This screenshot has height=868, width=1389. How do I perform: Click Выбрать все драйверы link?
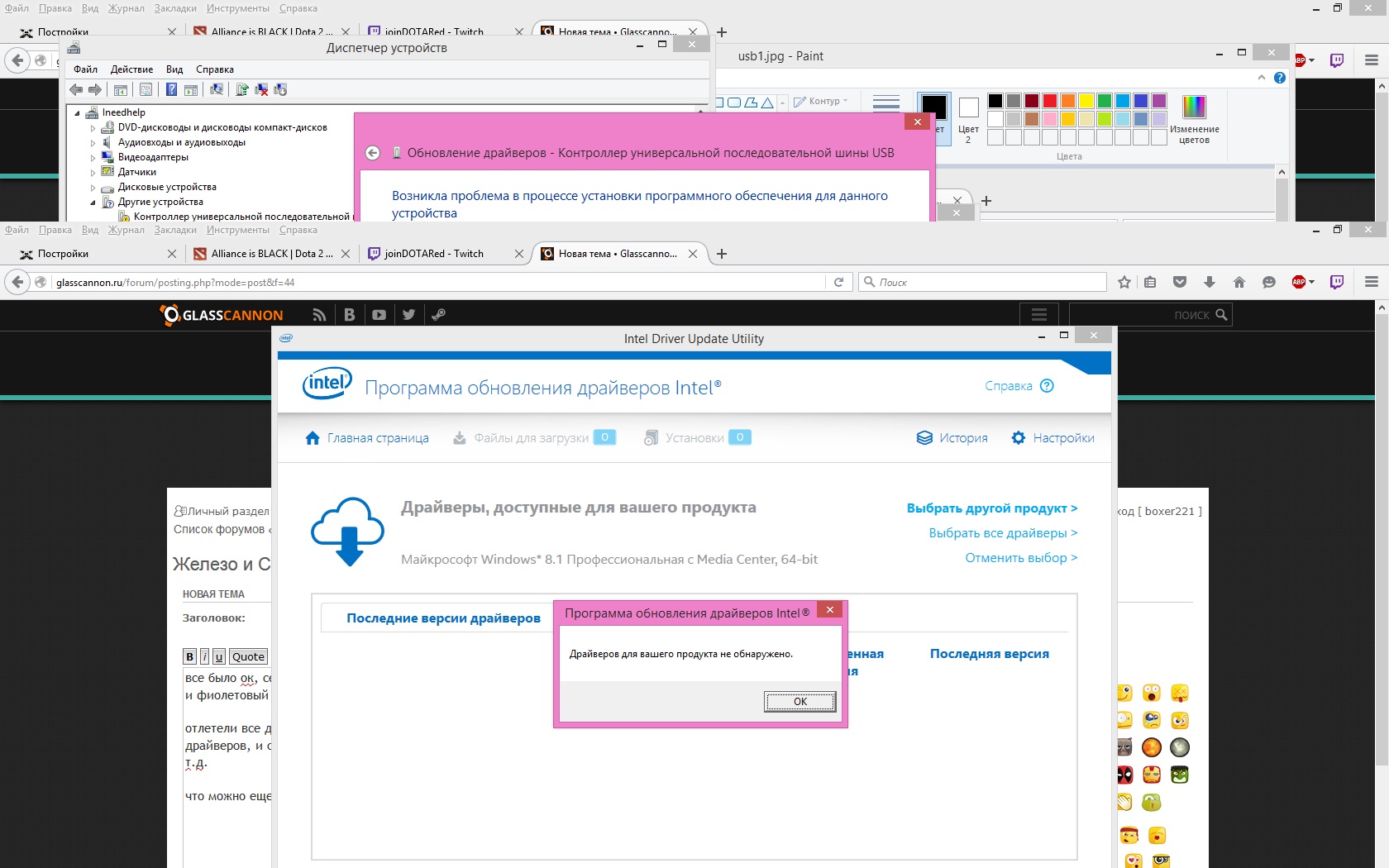click(x=1003, y=533)
